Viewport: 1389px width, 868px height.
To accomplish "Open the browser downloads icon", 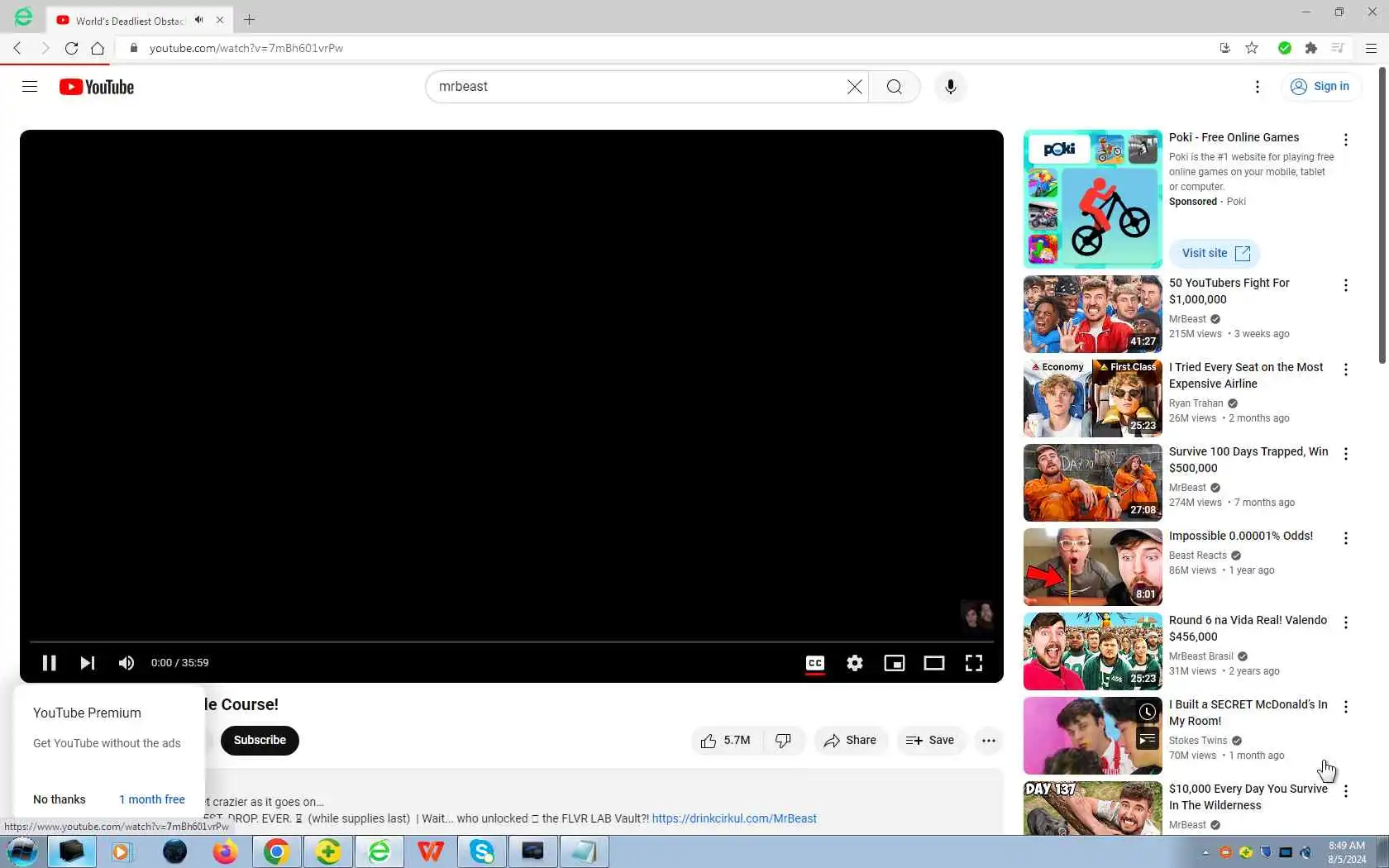I will [x=1225, y=48].
